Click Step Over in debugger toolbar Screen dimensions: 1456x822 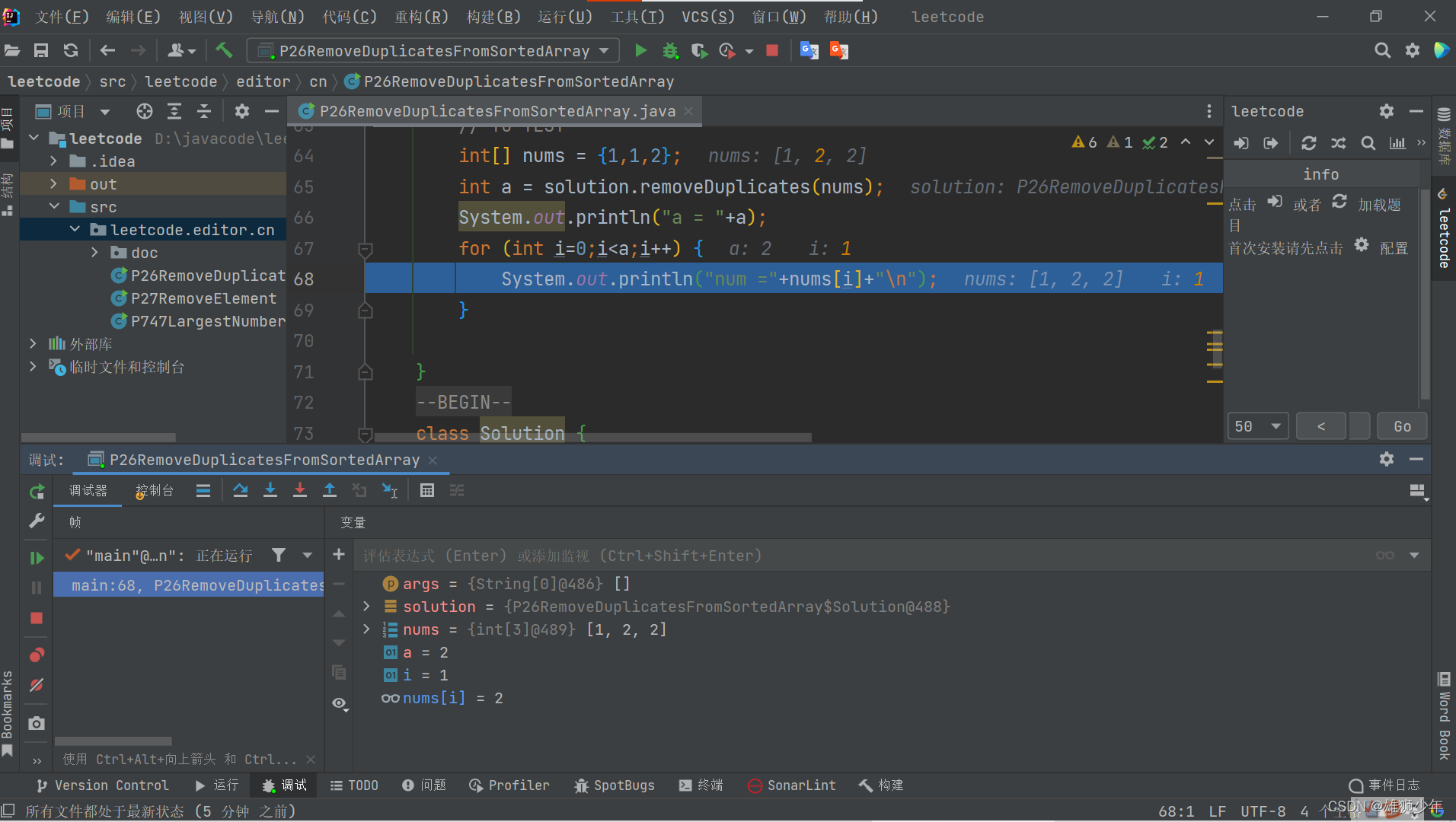pyautogui.click(x=241, y=491)
